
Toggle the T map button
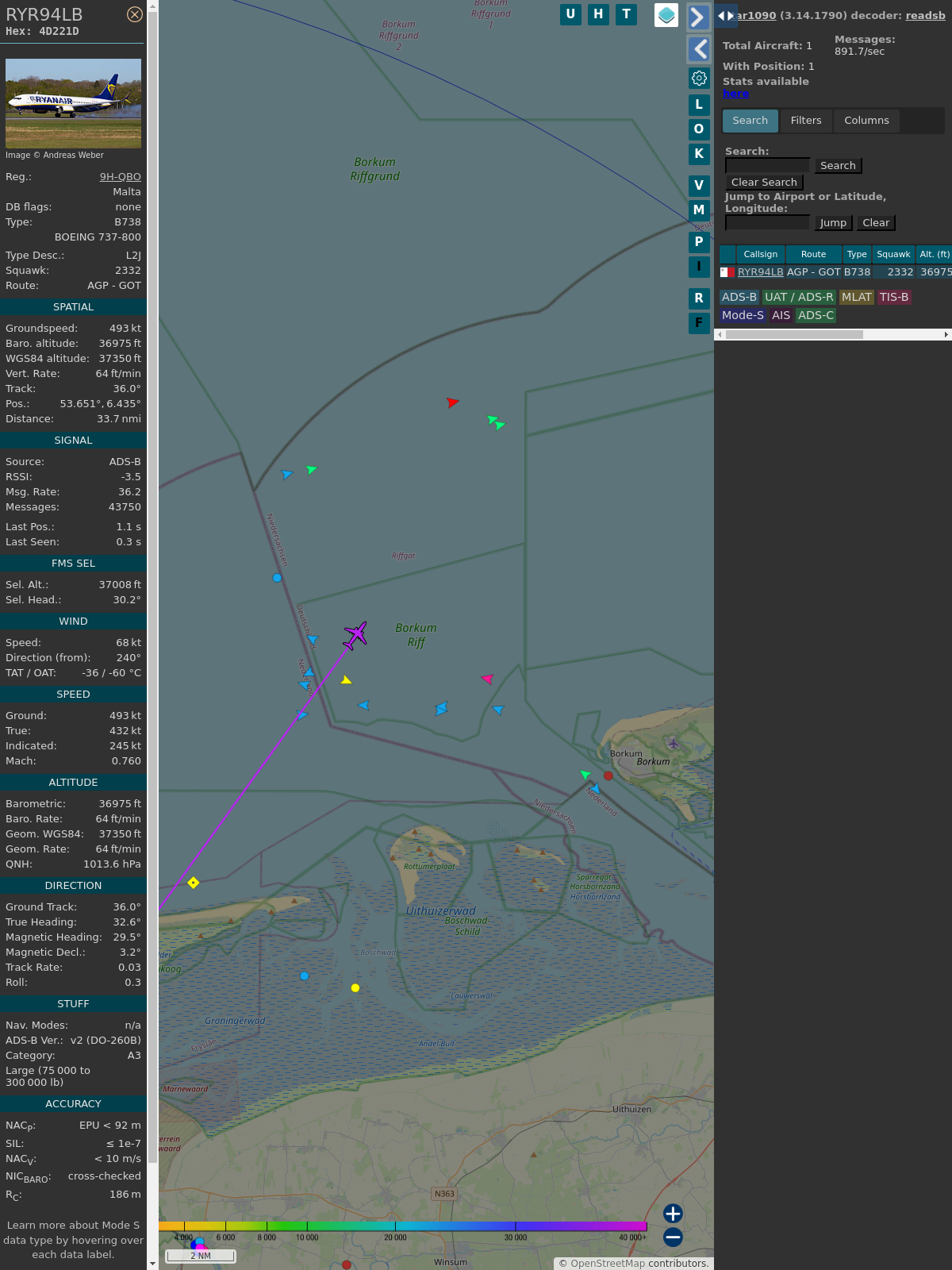click(626, 14)
